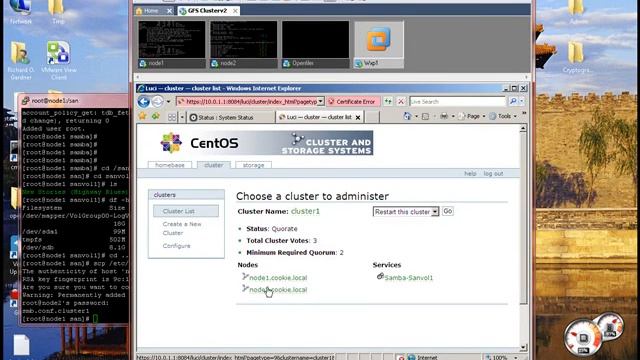Click the browser page vertical scrollbar
Image resolution: width=640 pixels, height=360 pixels.
point(523,238)
